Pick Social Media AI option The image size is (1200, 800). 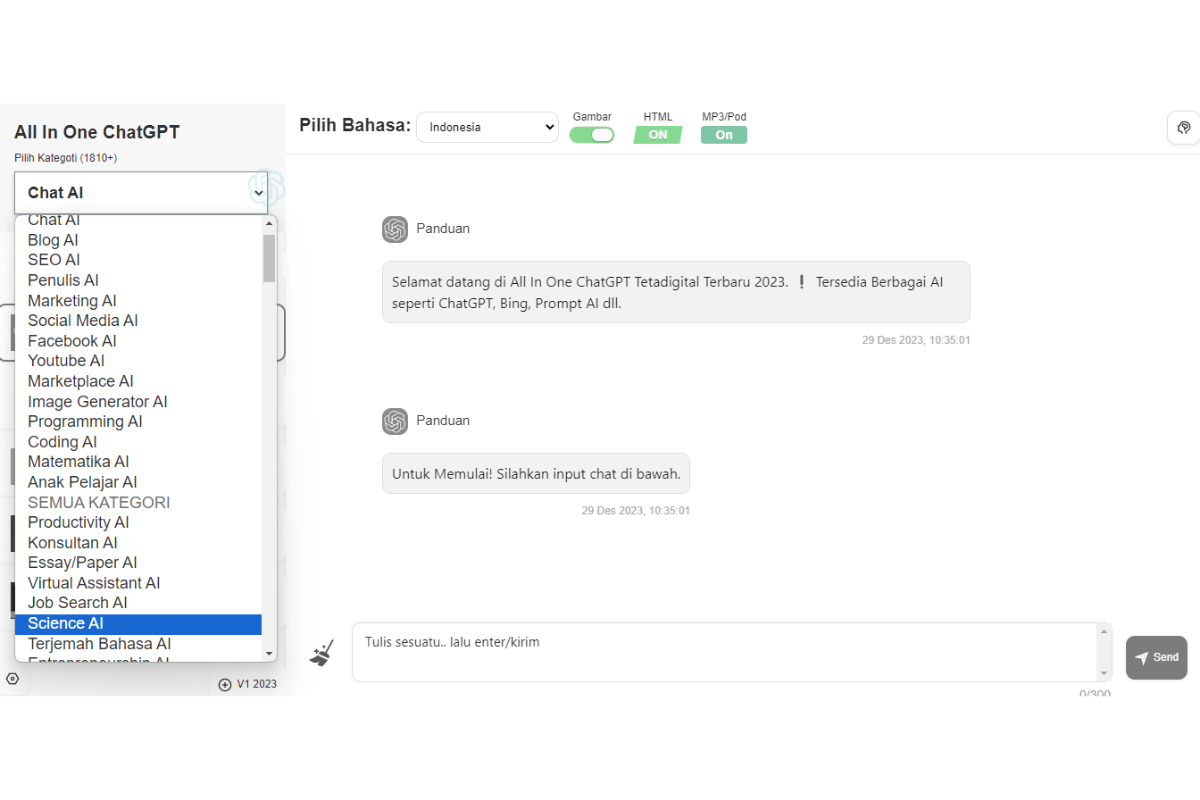(x=138, y=321)
